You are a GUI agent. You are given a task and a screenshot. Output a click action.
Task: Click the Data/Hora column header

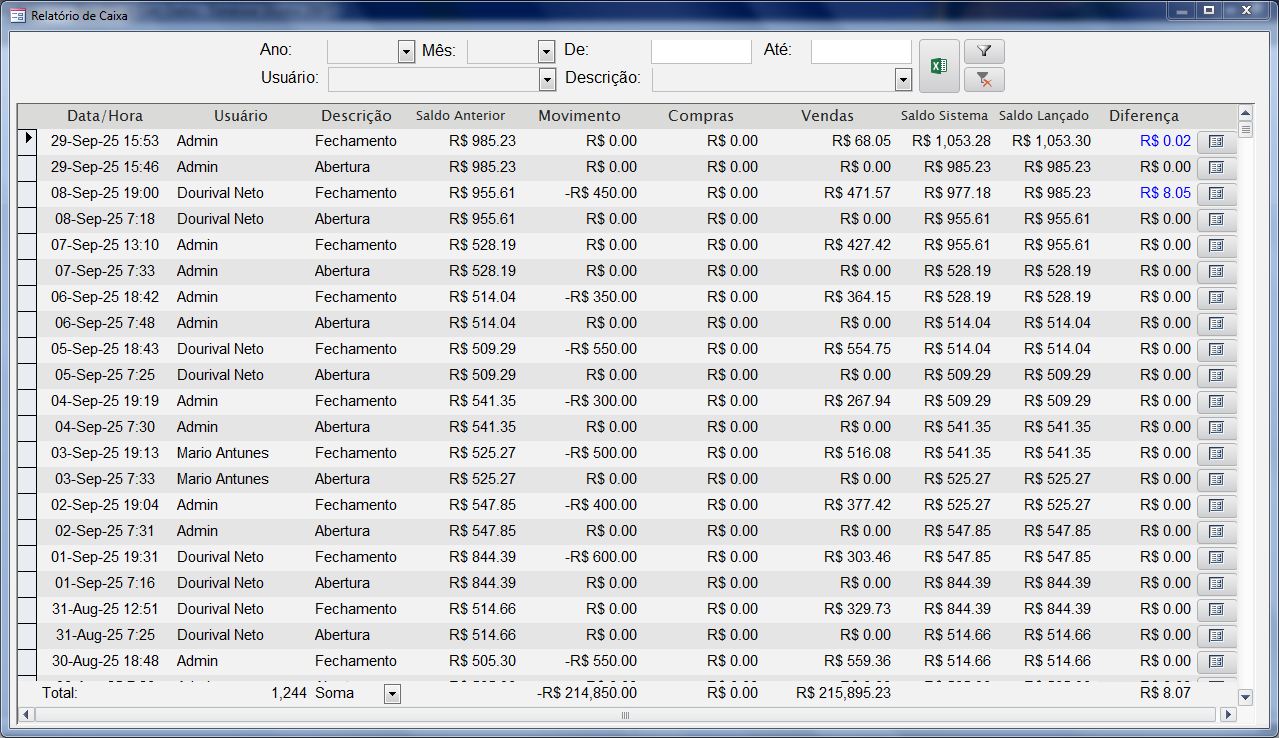tap(105, 116)
